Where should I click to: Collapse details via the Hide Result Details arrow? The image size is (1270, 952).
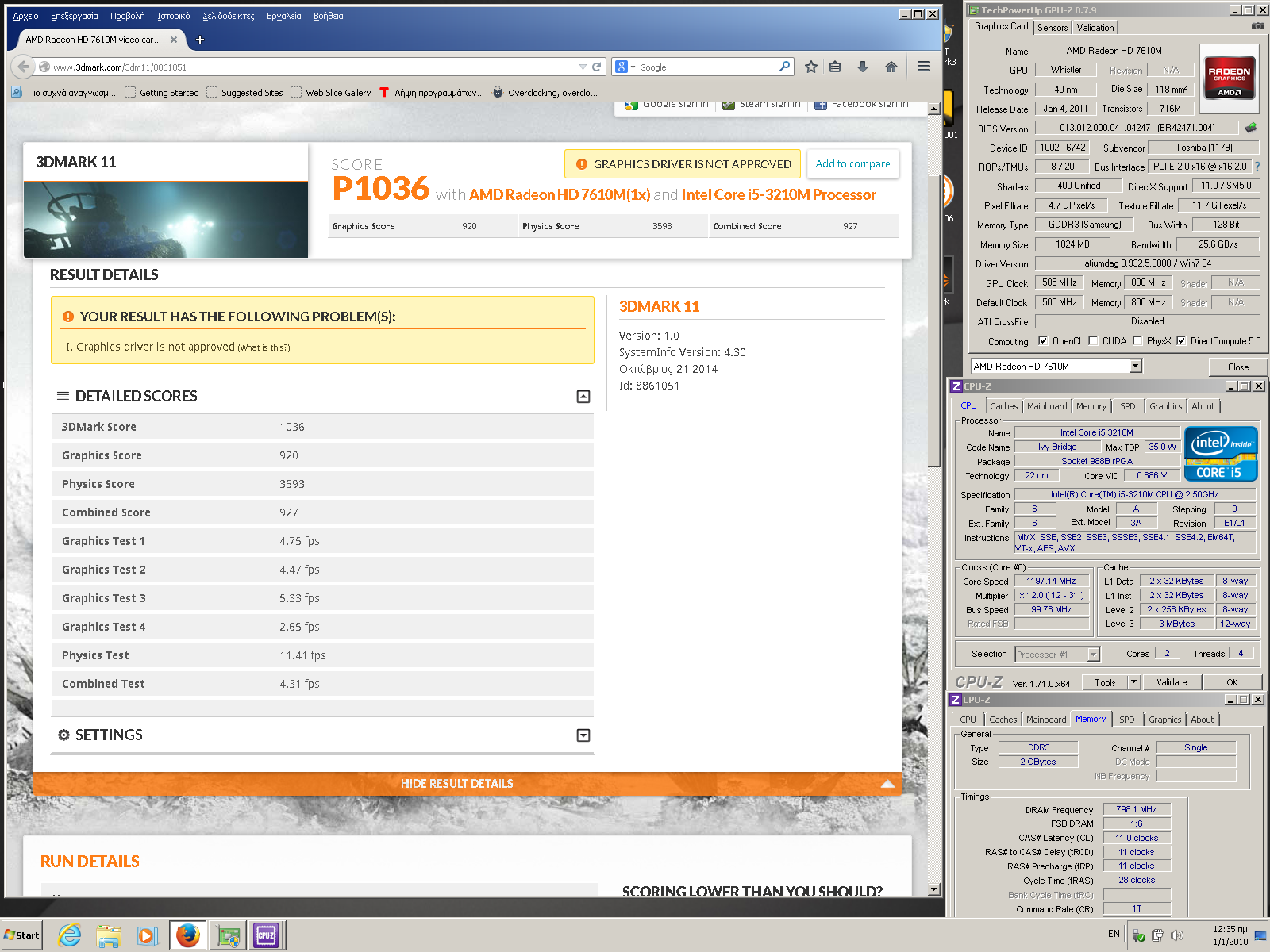pyautogui.click(x=888, y=784)
